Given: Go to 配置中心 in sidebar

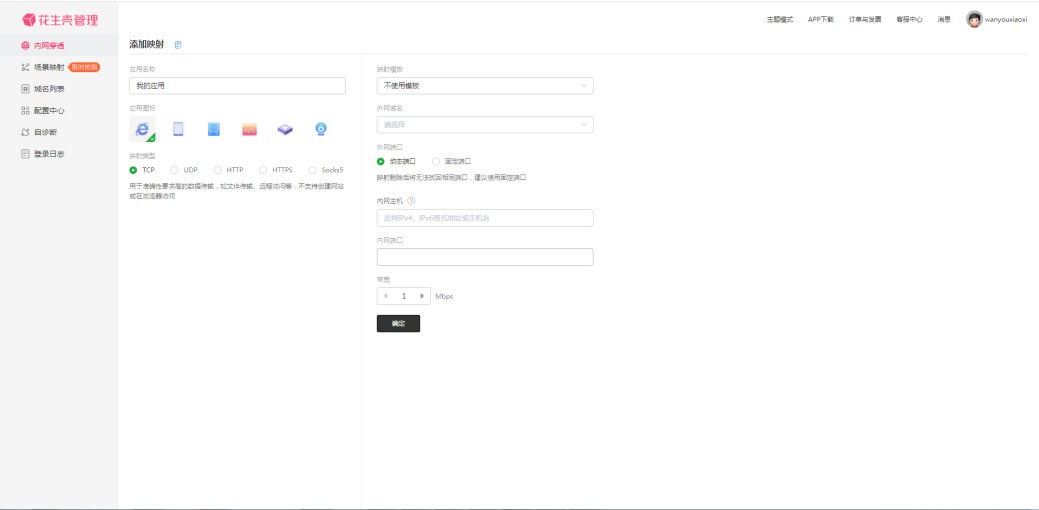Looking at the screenshot, I should pyautogui.click(x=48, y=111).
